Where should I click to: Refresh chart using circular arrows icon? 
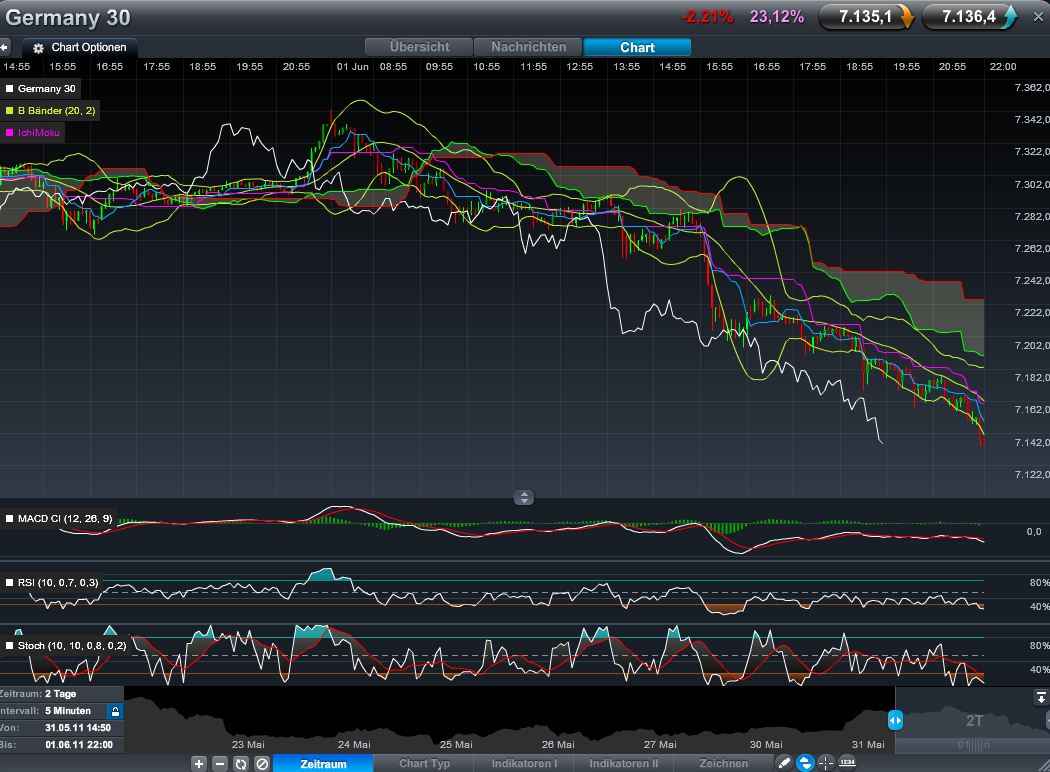pyautogui.click(x=240, y=764)
